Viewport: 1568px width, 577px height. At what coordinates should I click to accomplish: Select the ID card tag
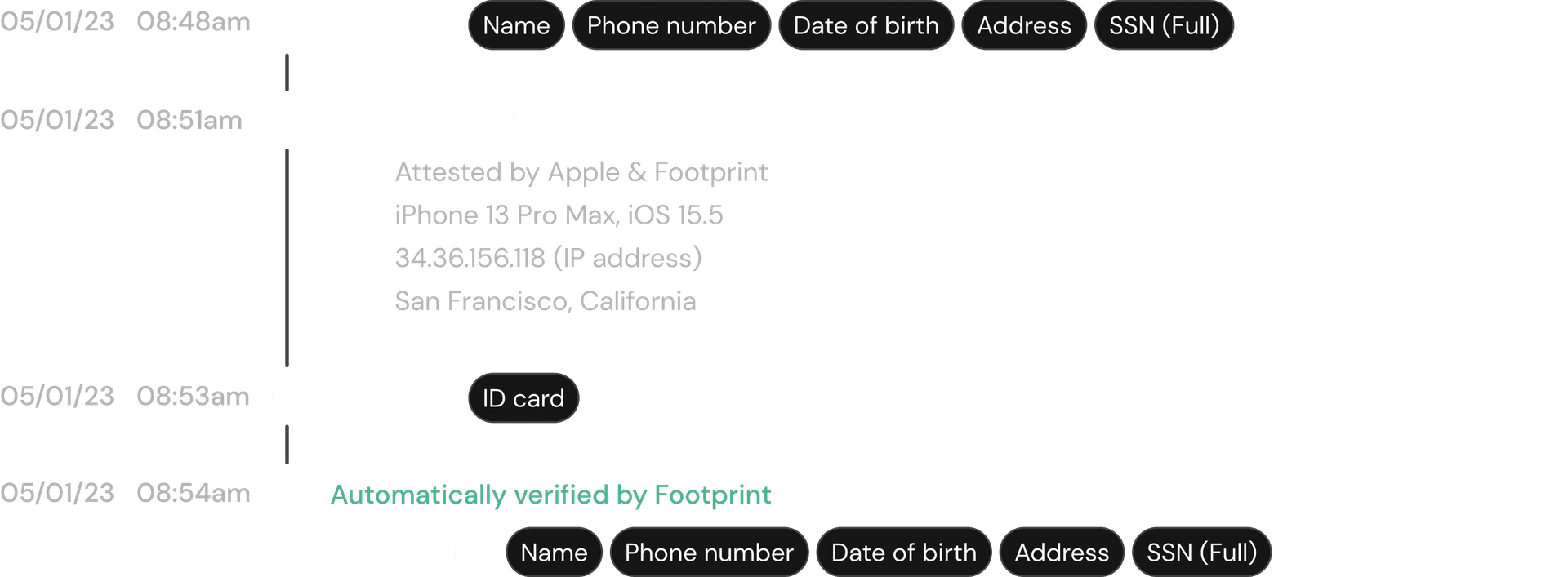pos(523,398)
